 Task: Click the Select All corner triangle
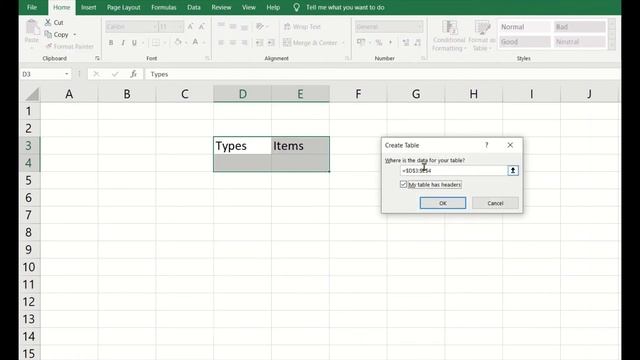(x=32, y=94)
